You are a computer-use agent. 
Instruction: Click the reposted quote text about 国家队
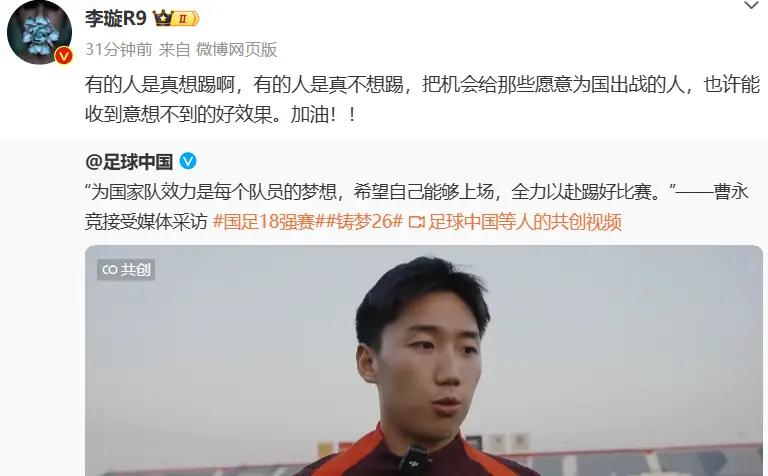(x=416, y=206)
